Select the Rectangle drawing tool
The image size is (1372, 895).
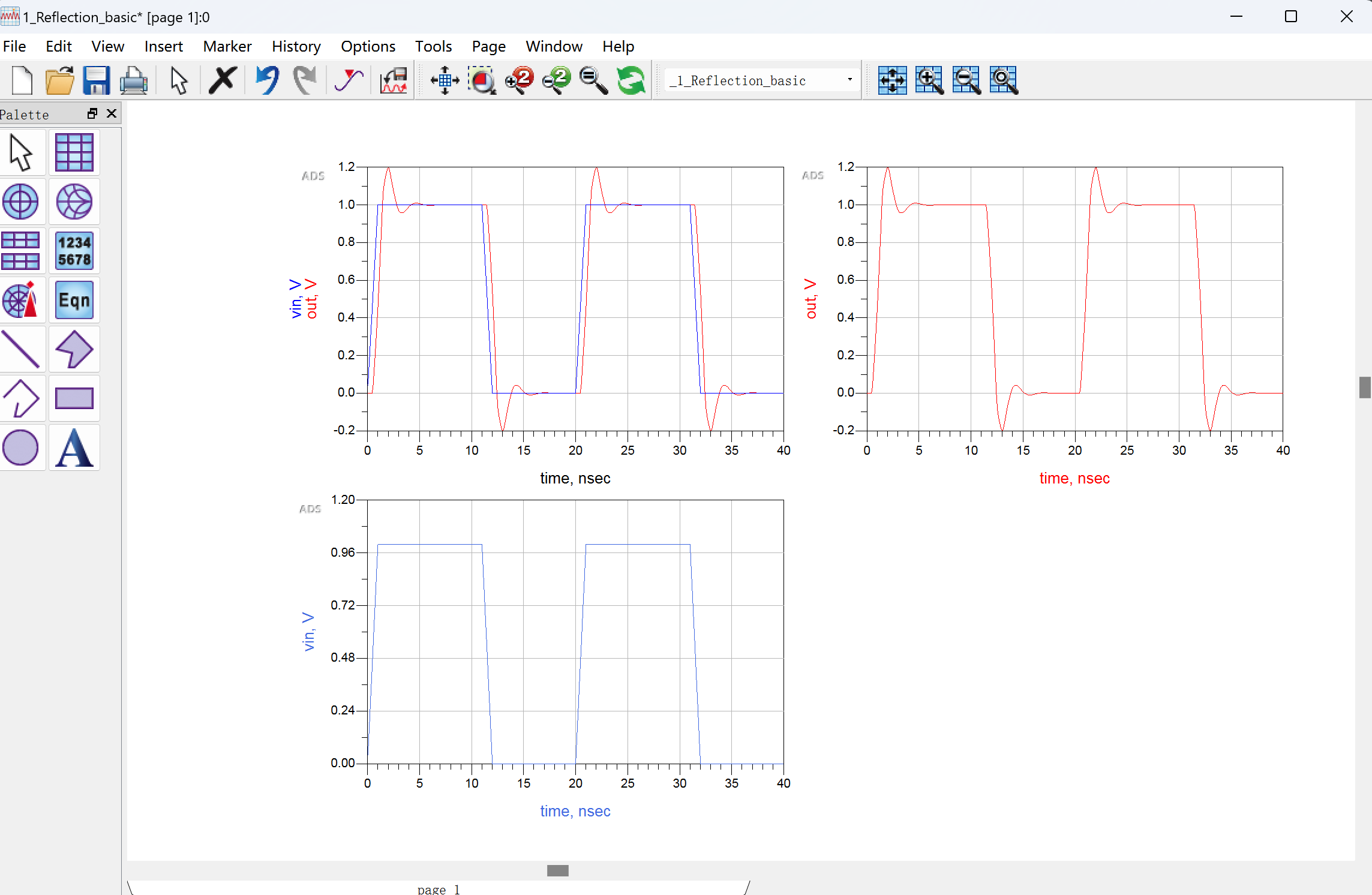point(74,398)
